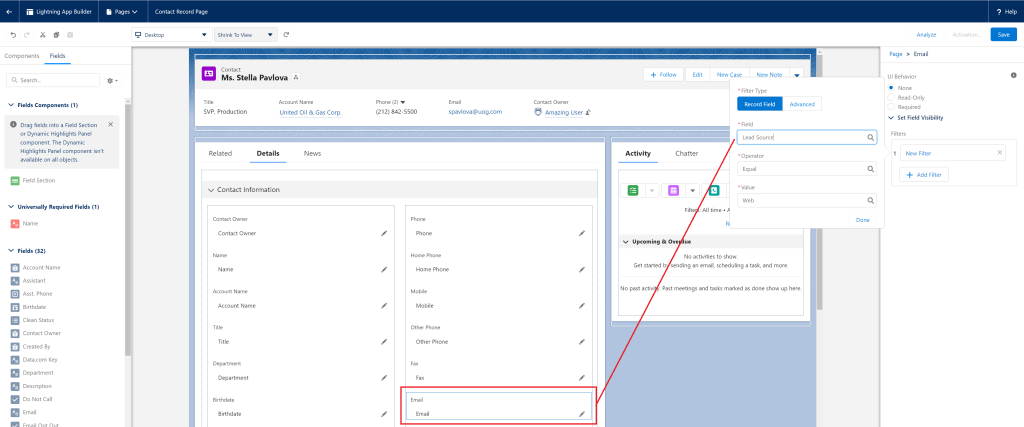
Task: Open the Related tab
Action: [220, 153]
